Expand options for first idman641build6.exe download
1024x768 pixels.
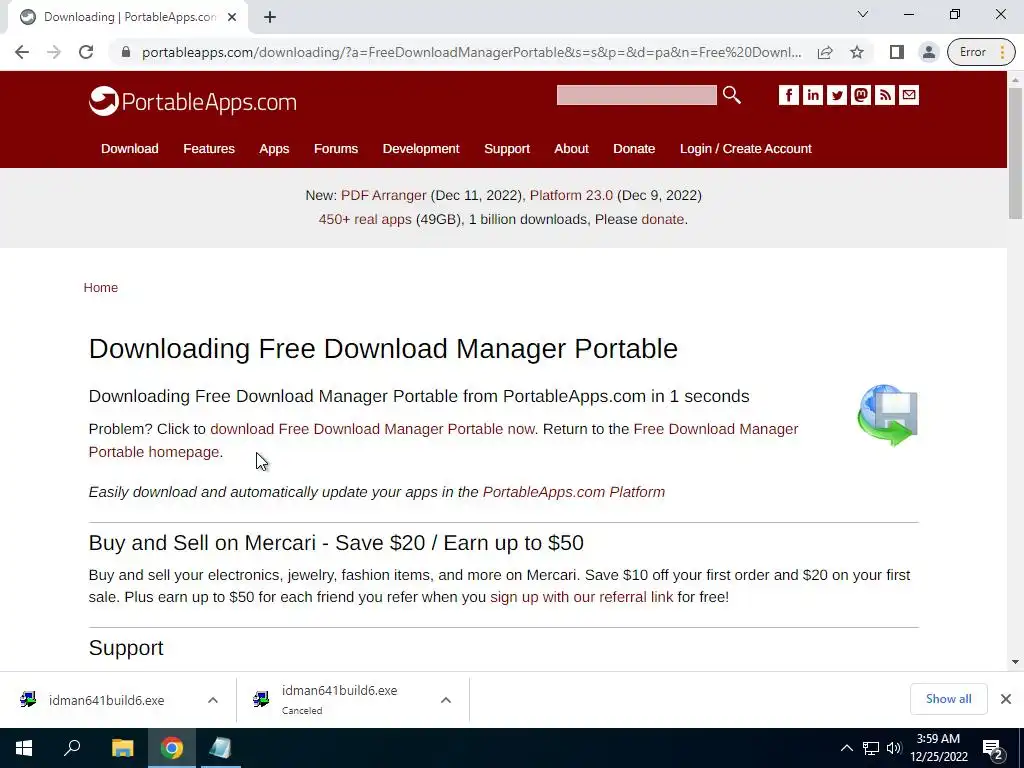pos(213,700)
